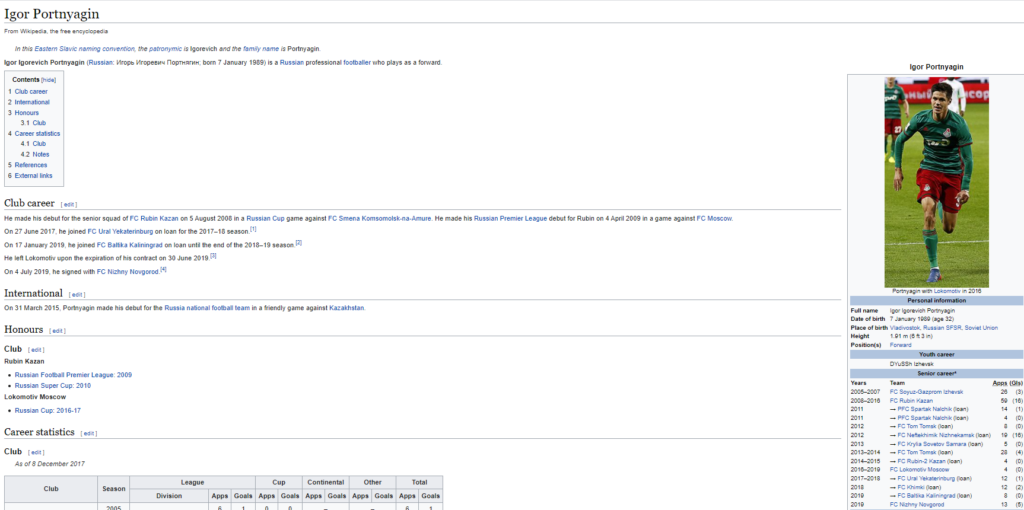
Task: Click 'As of 8 December 2017' note
Action: [50, 464]
